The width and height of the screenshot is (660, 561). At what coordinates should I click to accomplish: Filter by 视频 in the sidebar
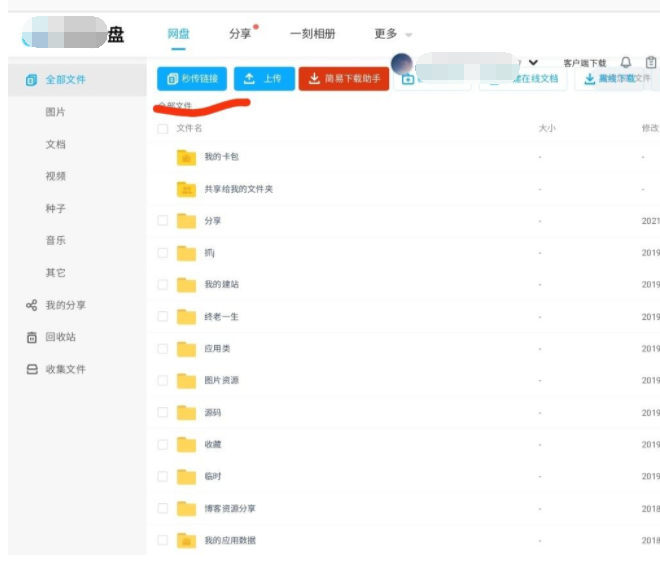click(56, 176)
